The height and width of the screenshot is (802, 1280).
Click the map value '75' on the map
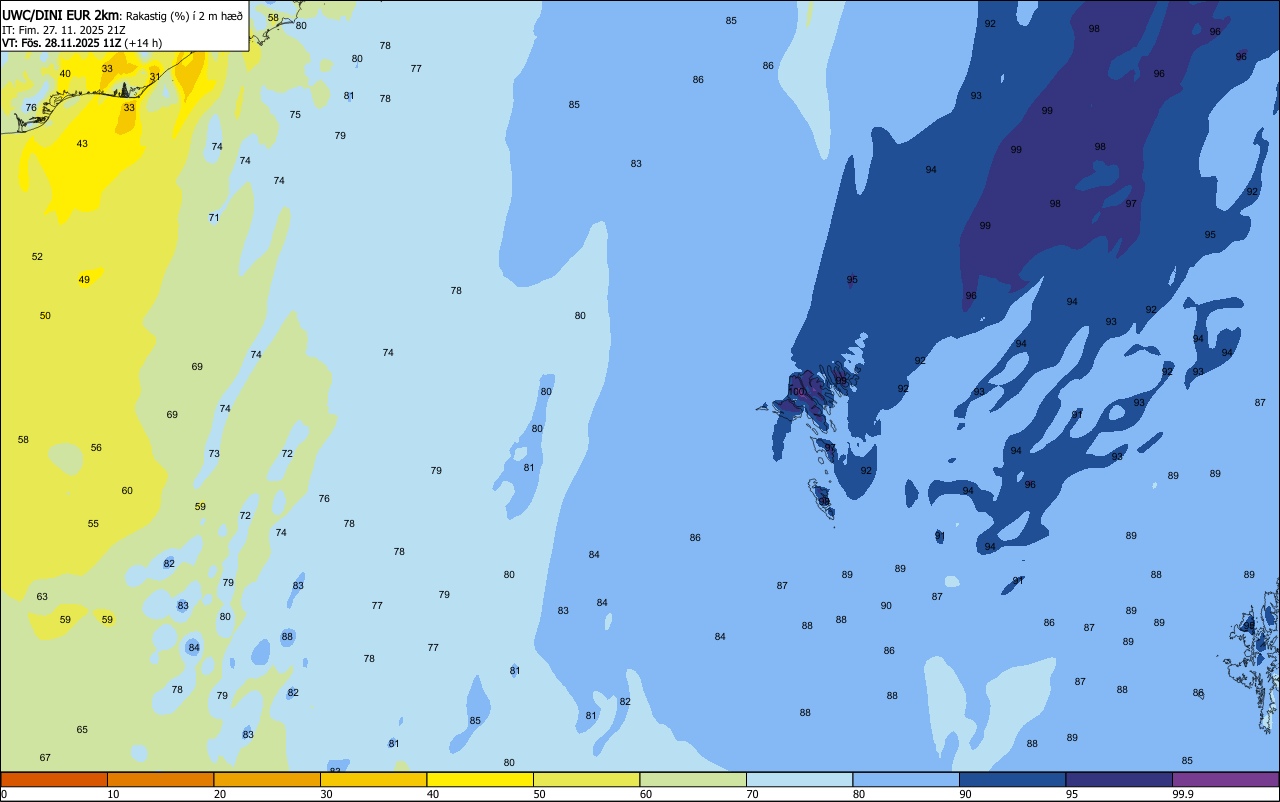[x=295, y=115]
